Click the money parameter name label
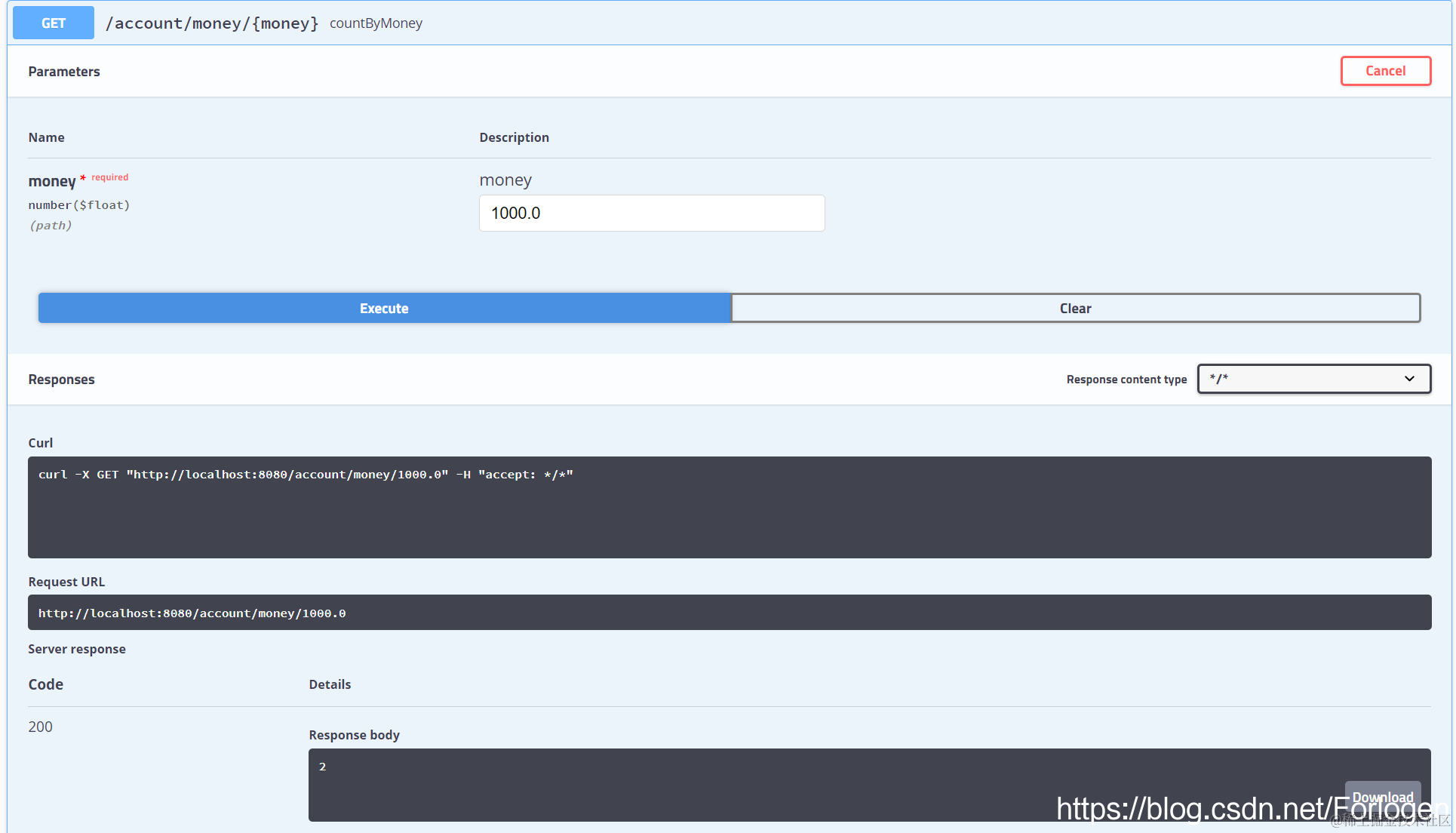The width and height of the screenshot is (1456, 833). [x=51, y=181]
